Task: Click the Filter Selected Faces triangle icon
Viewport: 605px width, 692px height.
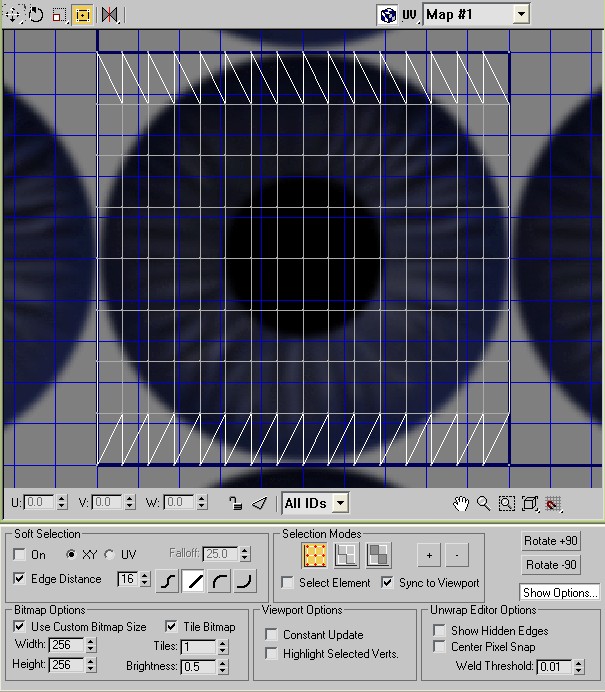Action: [x=259, y=503]
